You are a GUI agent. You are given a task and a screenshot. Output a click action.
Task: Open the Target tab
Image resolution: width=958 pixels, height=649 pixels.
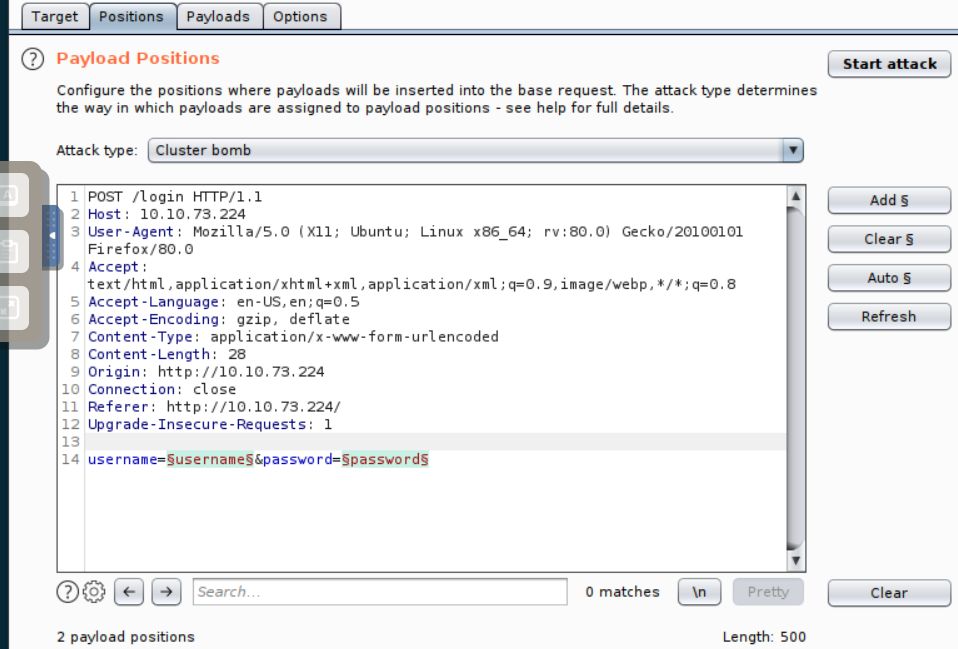(x=54, y=16)
